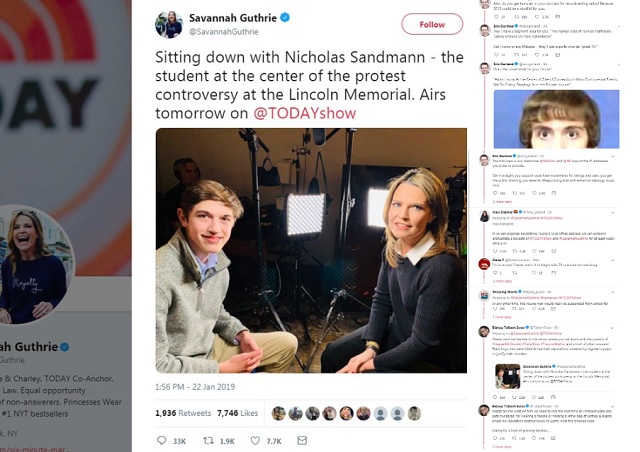The height and width of the screenshot is (452, 640).
Task: Click the last avatar in the likers row
Action: (414, 413)
